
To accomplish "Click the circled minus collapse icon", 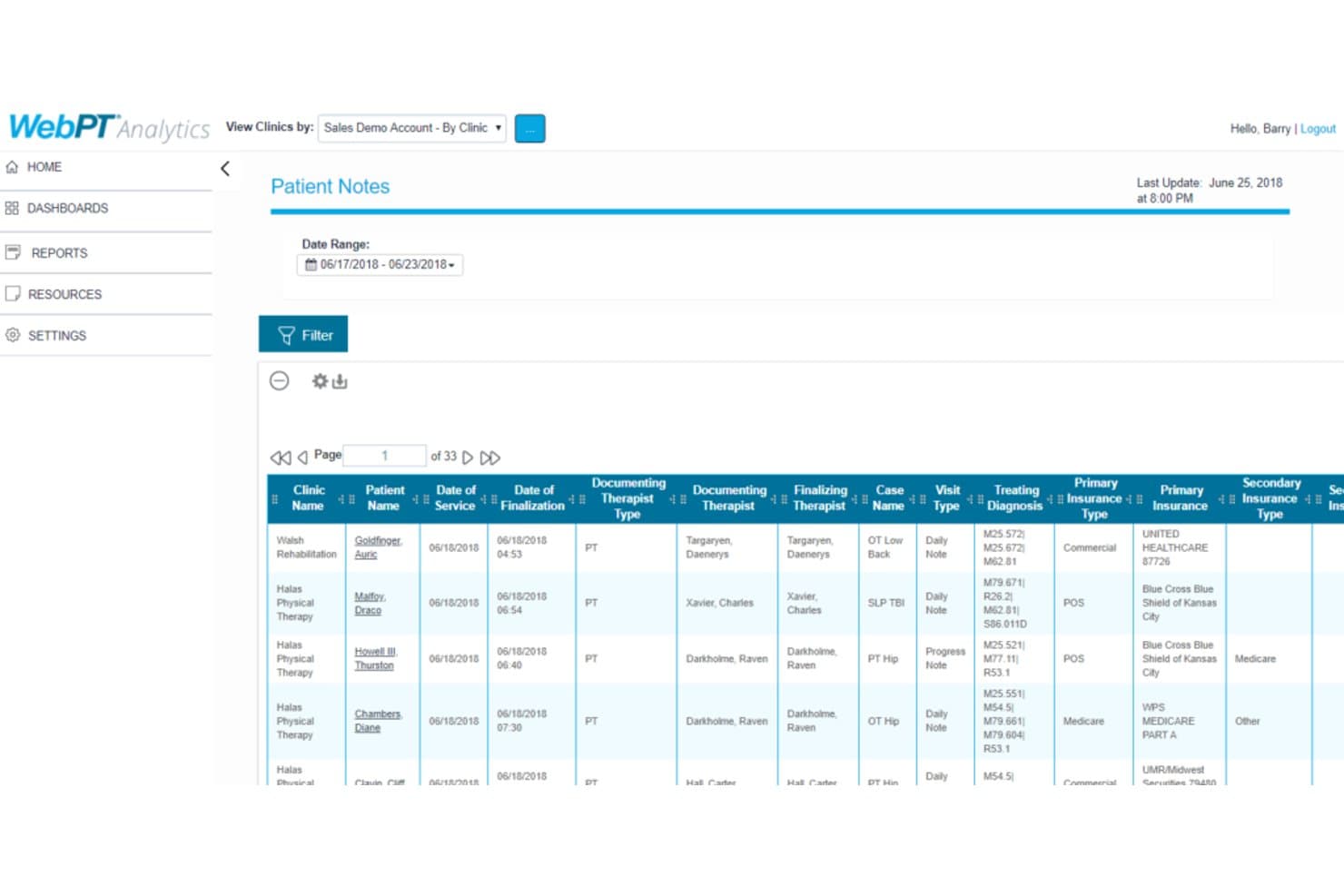I will tap(280, 380).
